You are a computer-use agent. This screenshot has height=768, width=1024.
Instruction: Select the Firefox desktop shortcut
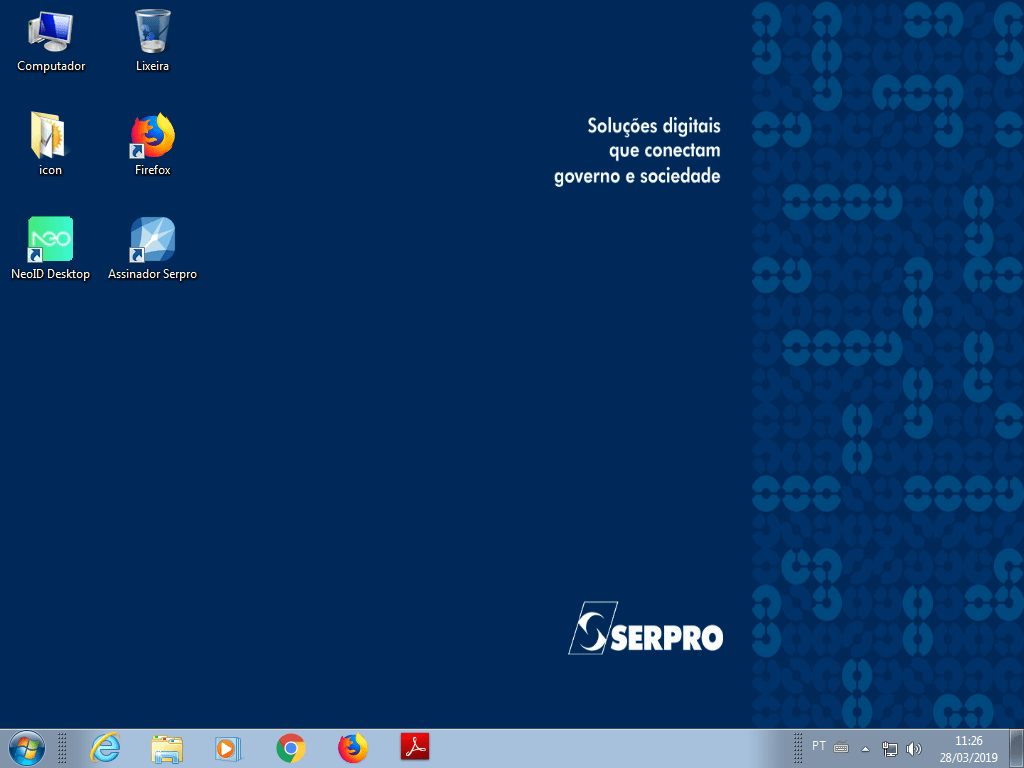tap(152, 144)
